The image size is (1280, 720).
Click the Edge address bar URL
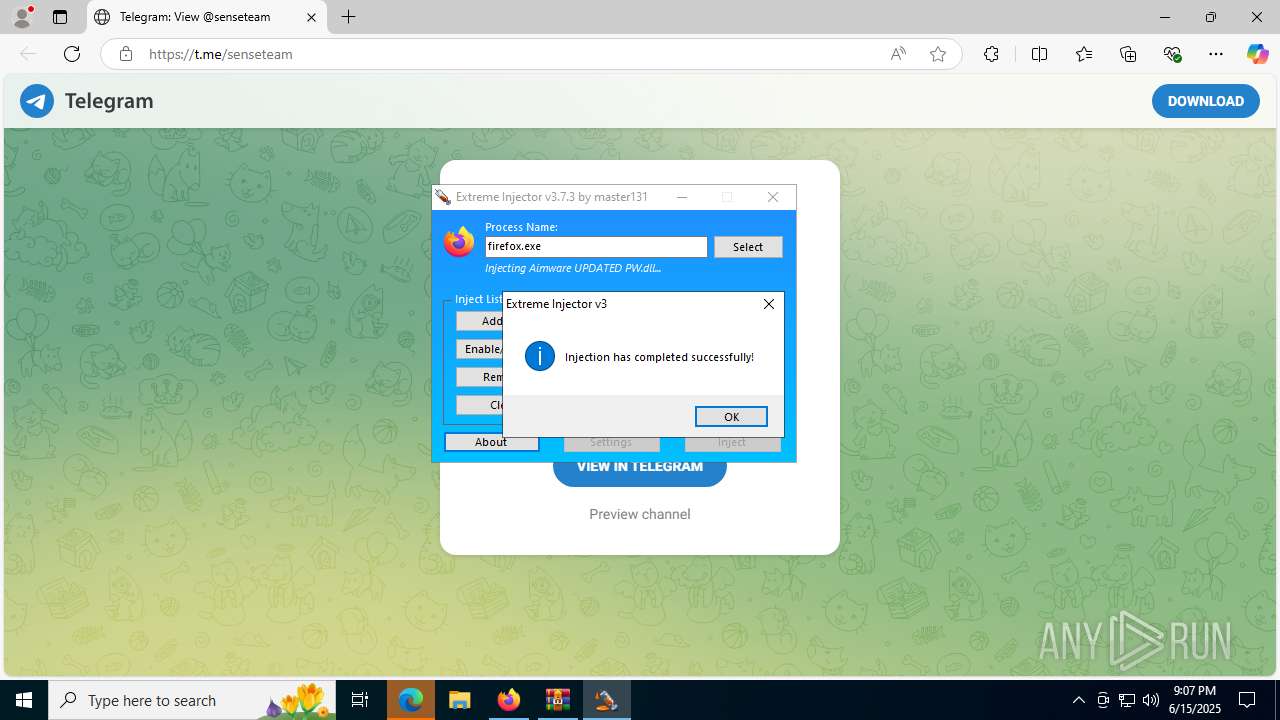(220, 54)
